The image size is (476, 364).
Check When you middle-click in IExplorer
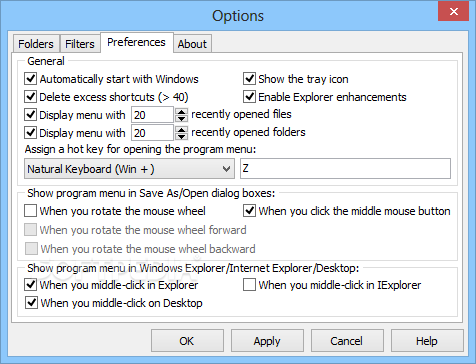coord(249,285)
